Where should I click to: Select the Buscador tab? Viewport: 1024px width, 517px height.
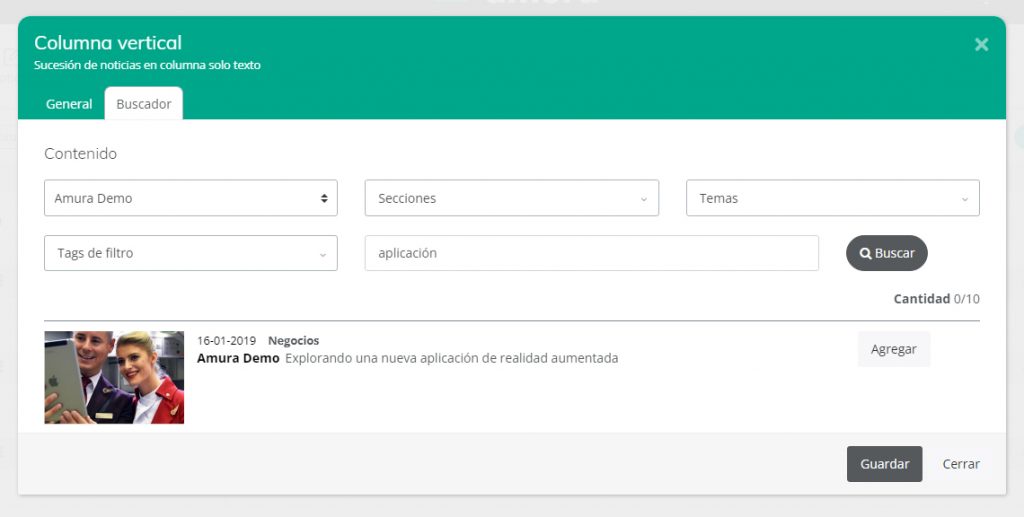[x=144, y=104]
